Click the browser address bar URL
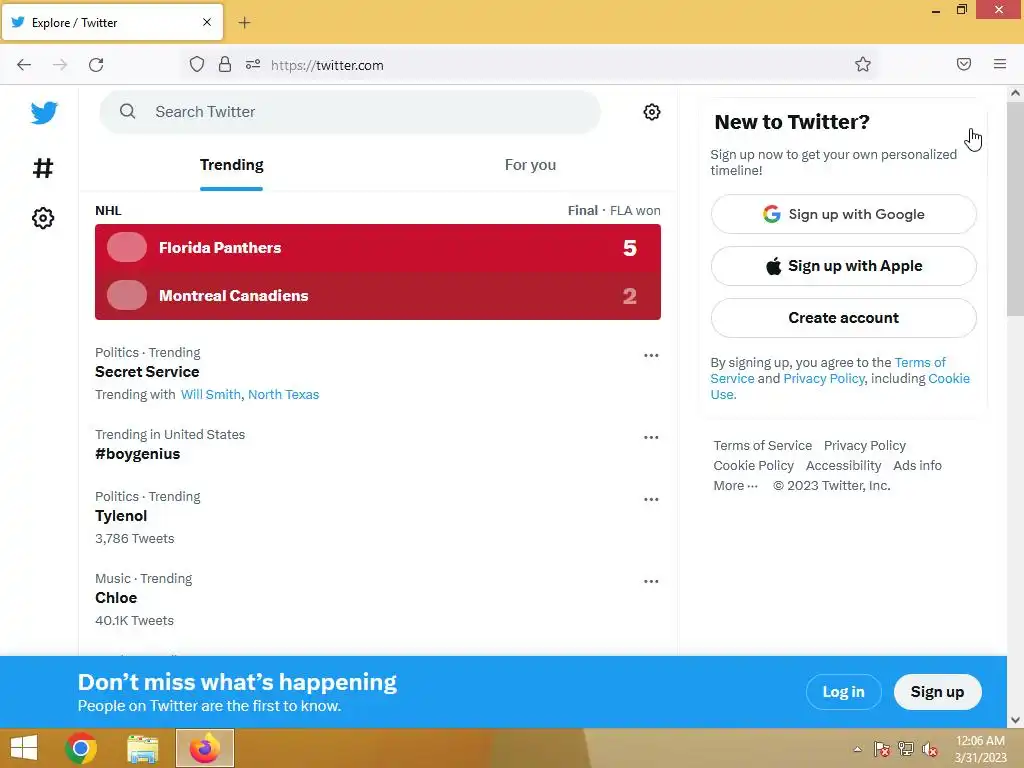 [327, 65]
